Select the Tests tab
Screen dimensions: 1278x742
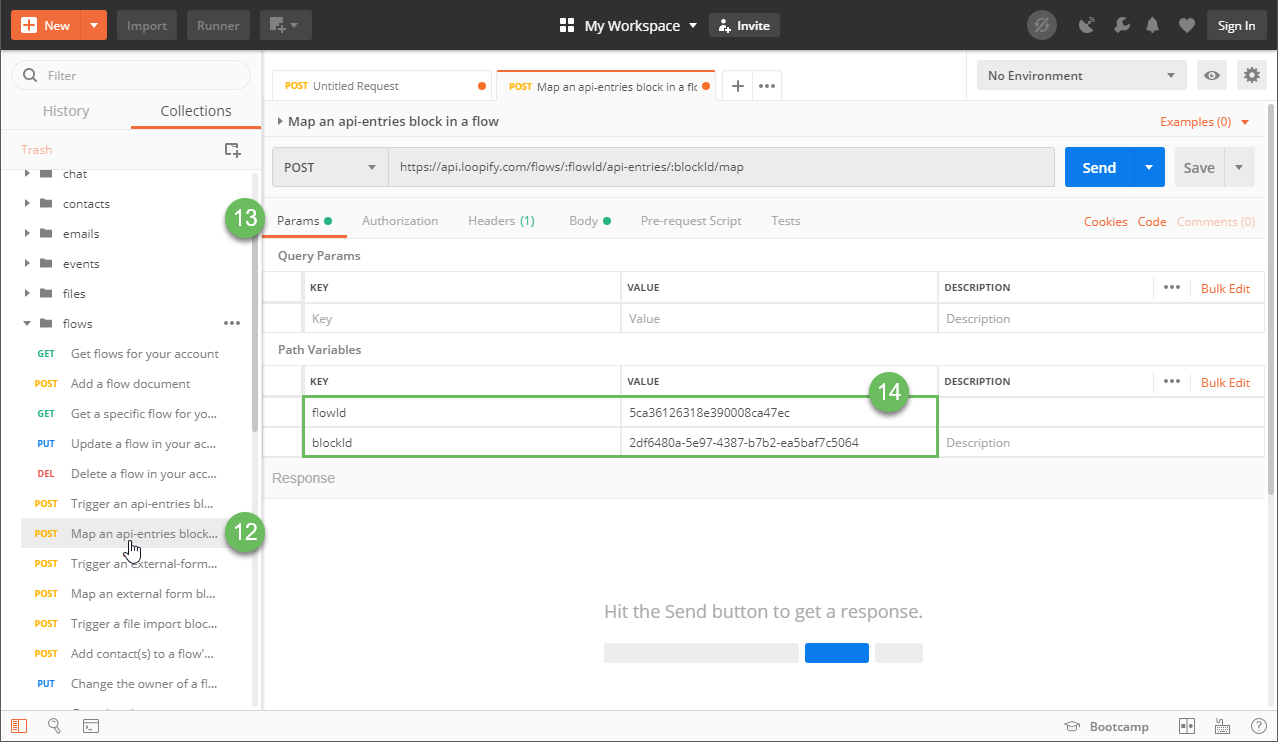tap(786, 221)
